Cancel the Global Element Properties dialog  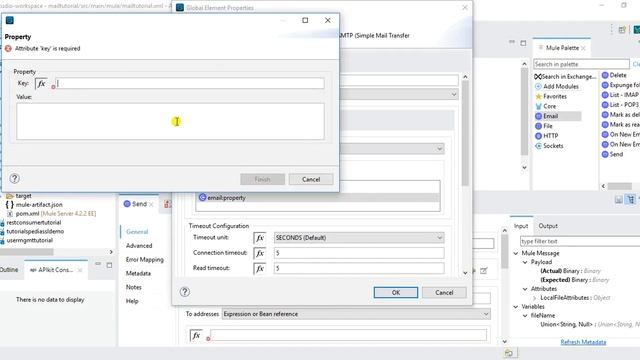444,292
